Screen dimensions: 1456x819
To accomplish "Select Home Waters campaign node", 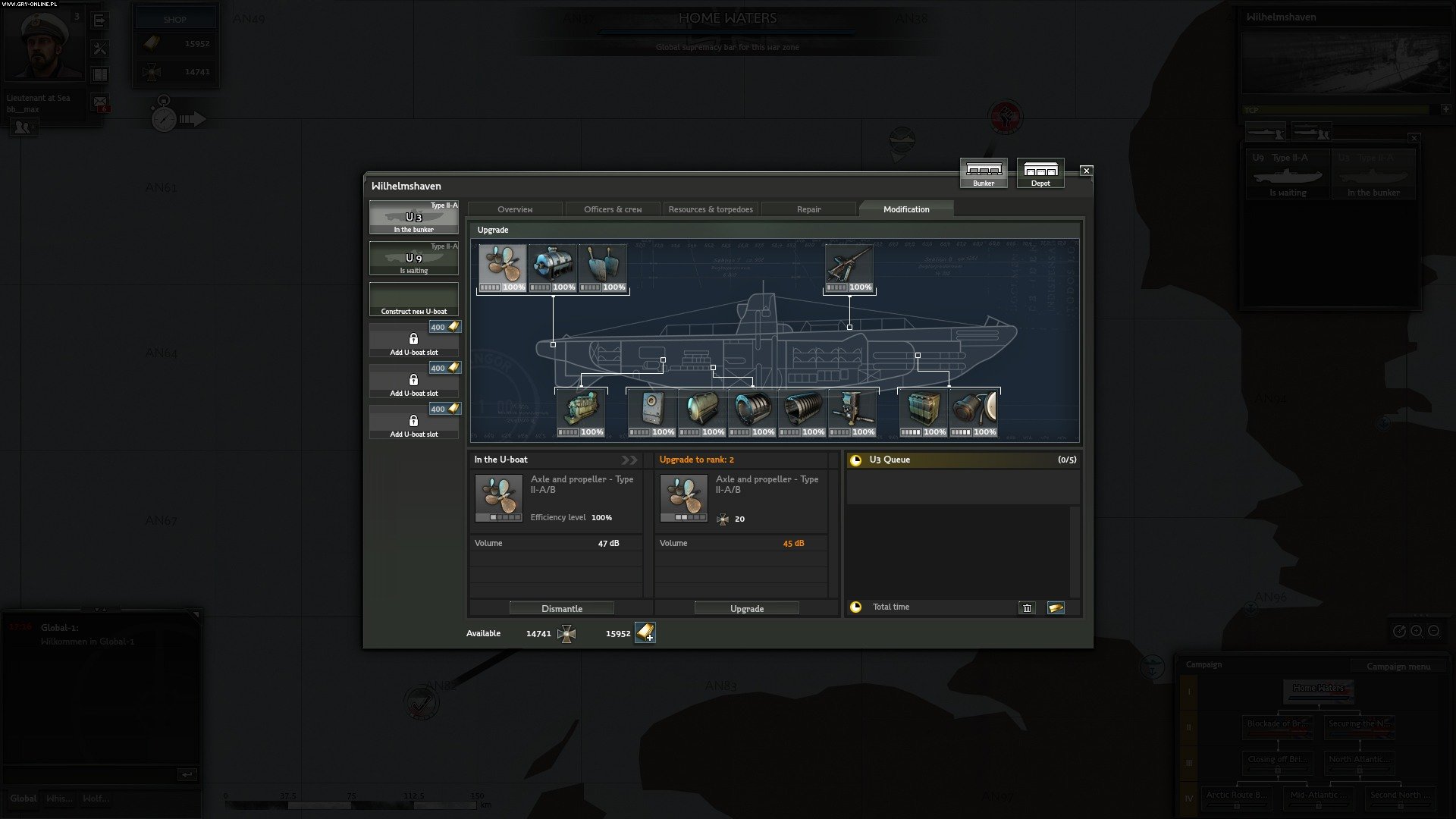I will (x=1318, y=690).
